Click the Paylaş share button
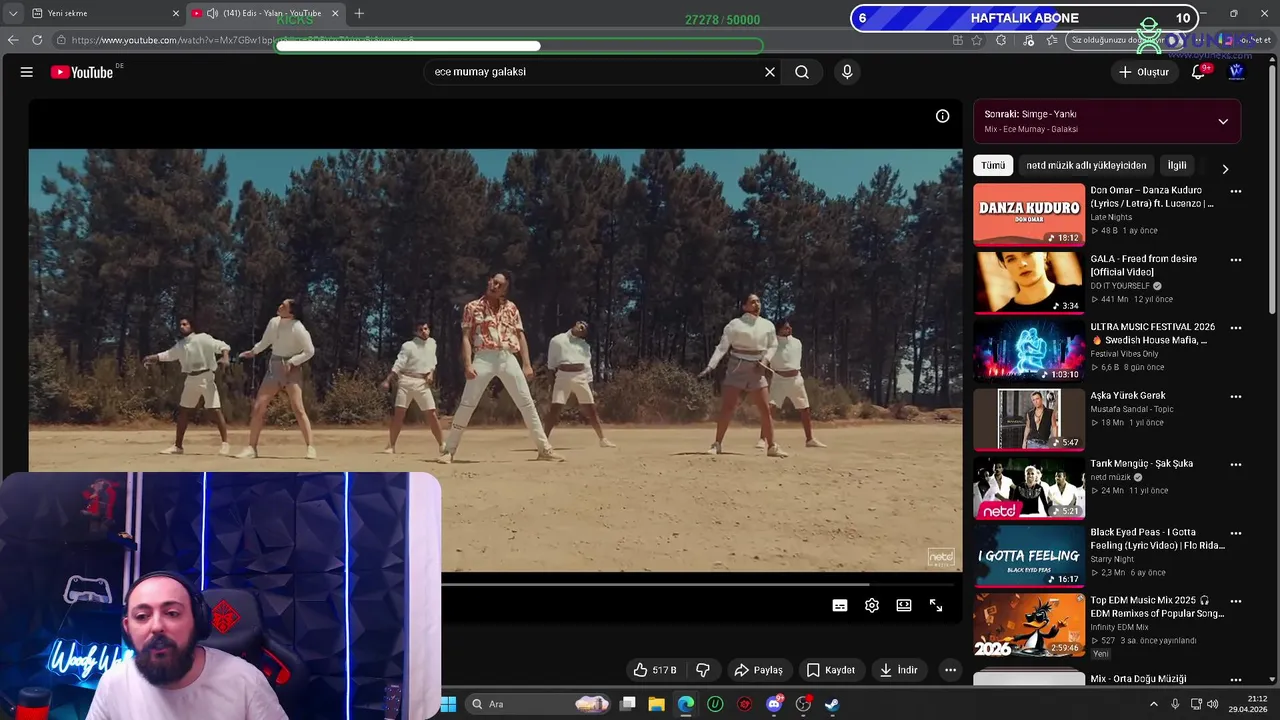 pos(758,670)
